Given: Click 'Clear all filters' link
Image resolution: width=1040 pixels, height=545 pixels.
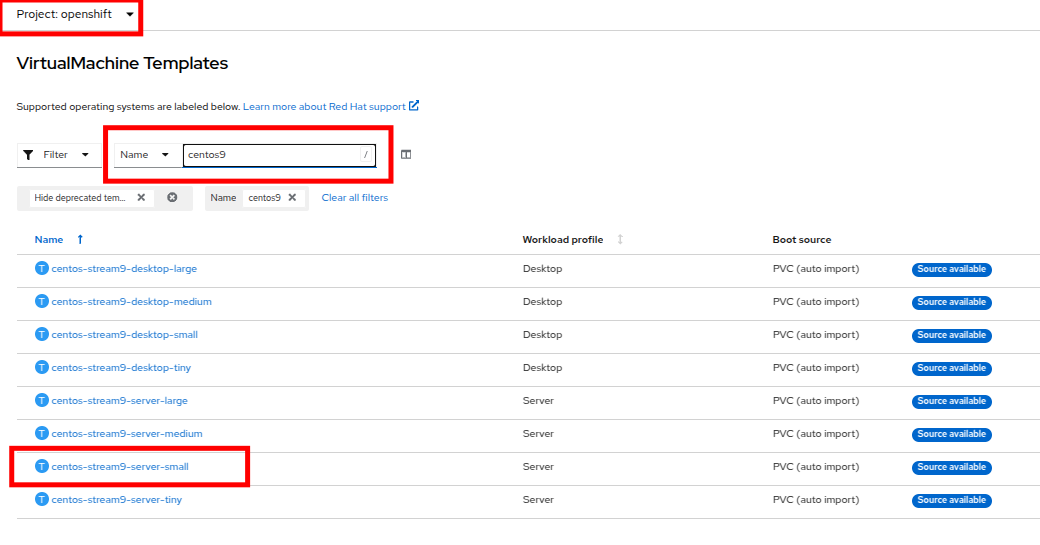Looking at the screenshot, I should (x=355, y=198).
